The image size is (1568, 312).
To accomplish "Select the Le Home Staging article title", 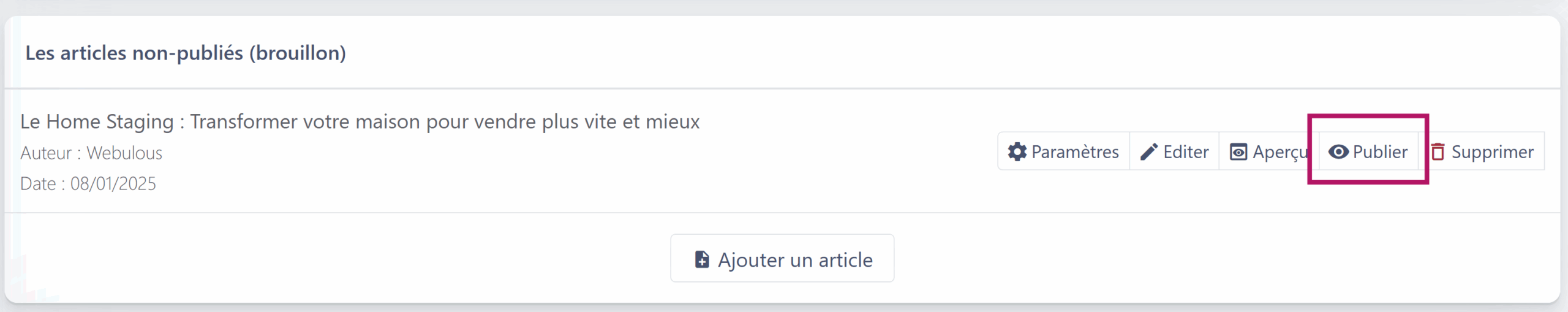I will click(x=360, y=121).
